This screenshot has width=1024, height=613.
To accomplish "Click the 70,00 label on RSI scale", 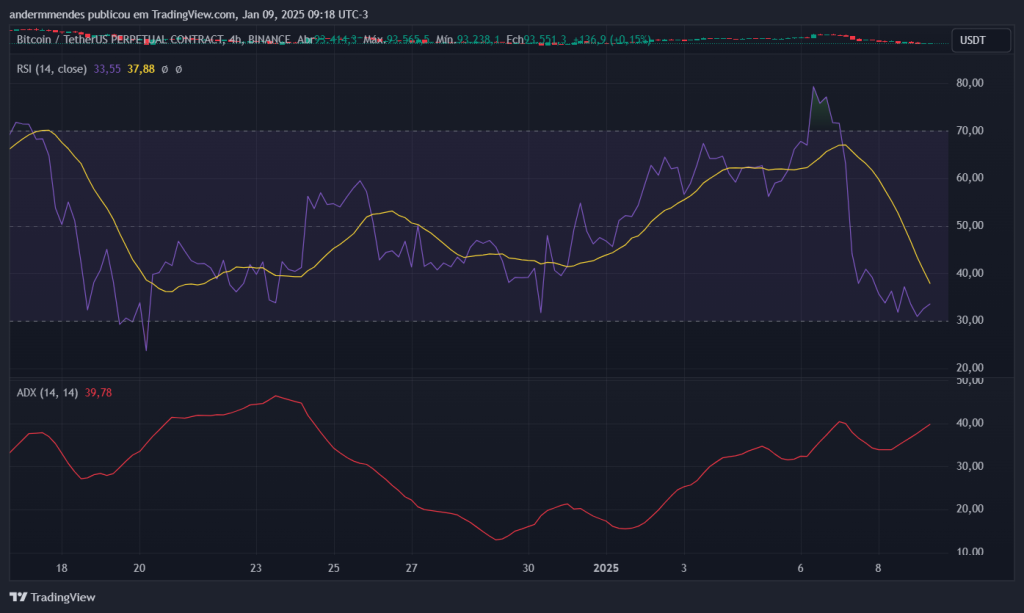I will 970,131.
